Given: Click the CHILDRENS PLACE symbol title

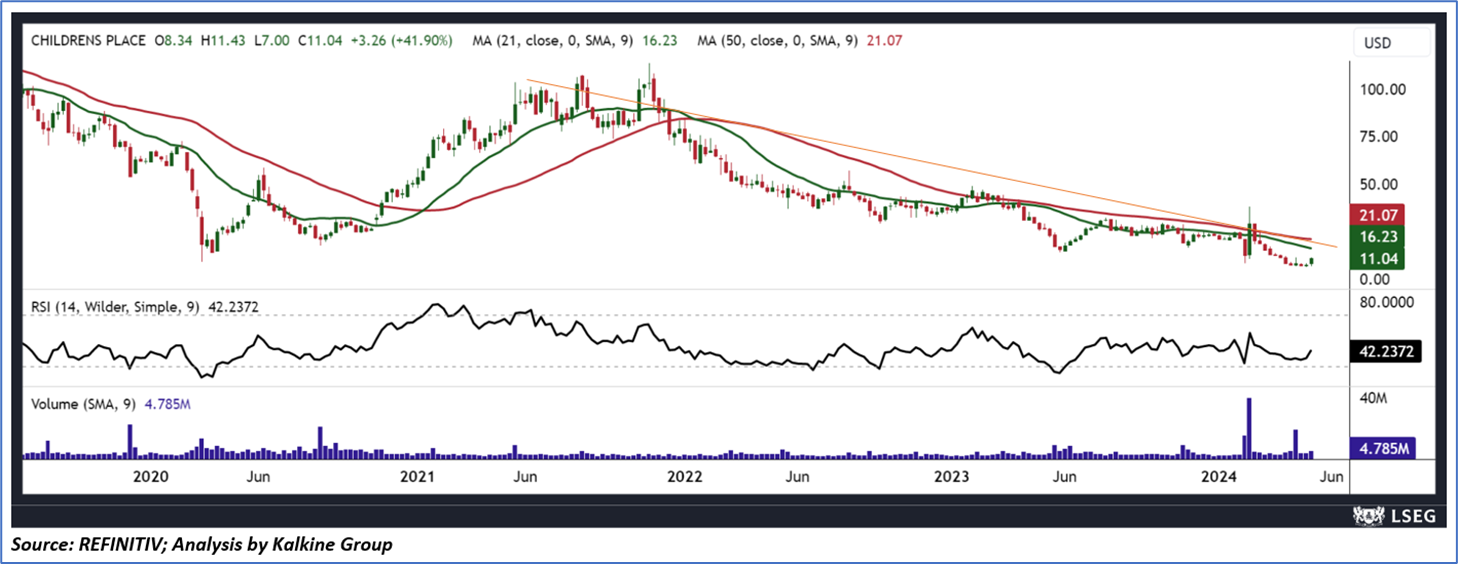Looking at the screenshot, I should [88, 41].
